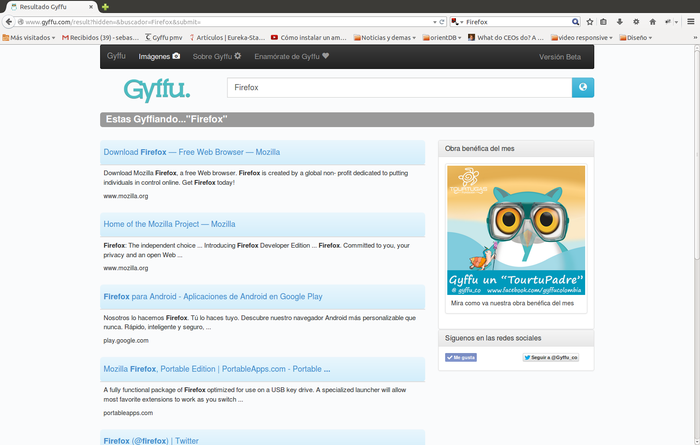Open Sobre Gyffu in the navigation bar

coord(217,56)
